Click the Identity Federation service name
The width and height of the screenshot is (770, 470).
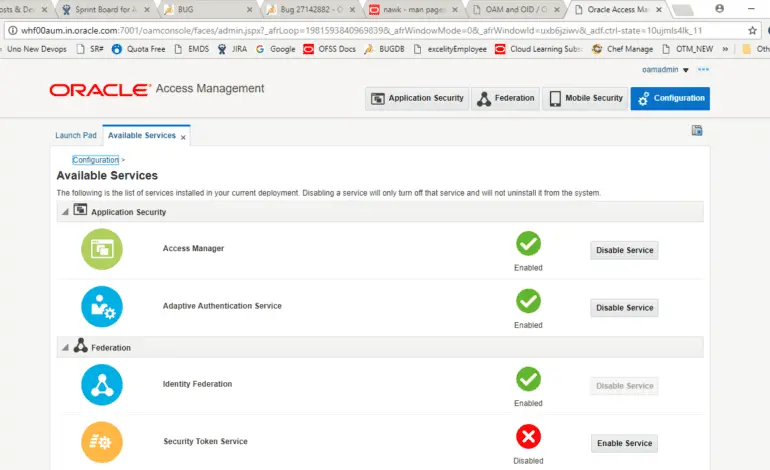tap(197, 384)
